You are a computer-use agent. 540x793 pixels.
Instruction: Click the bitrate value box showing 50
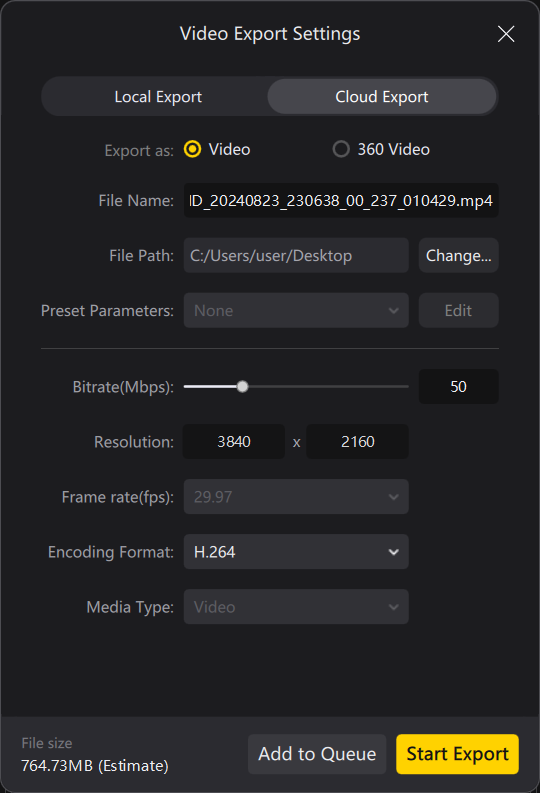(459, 387)
